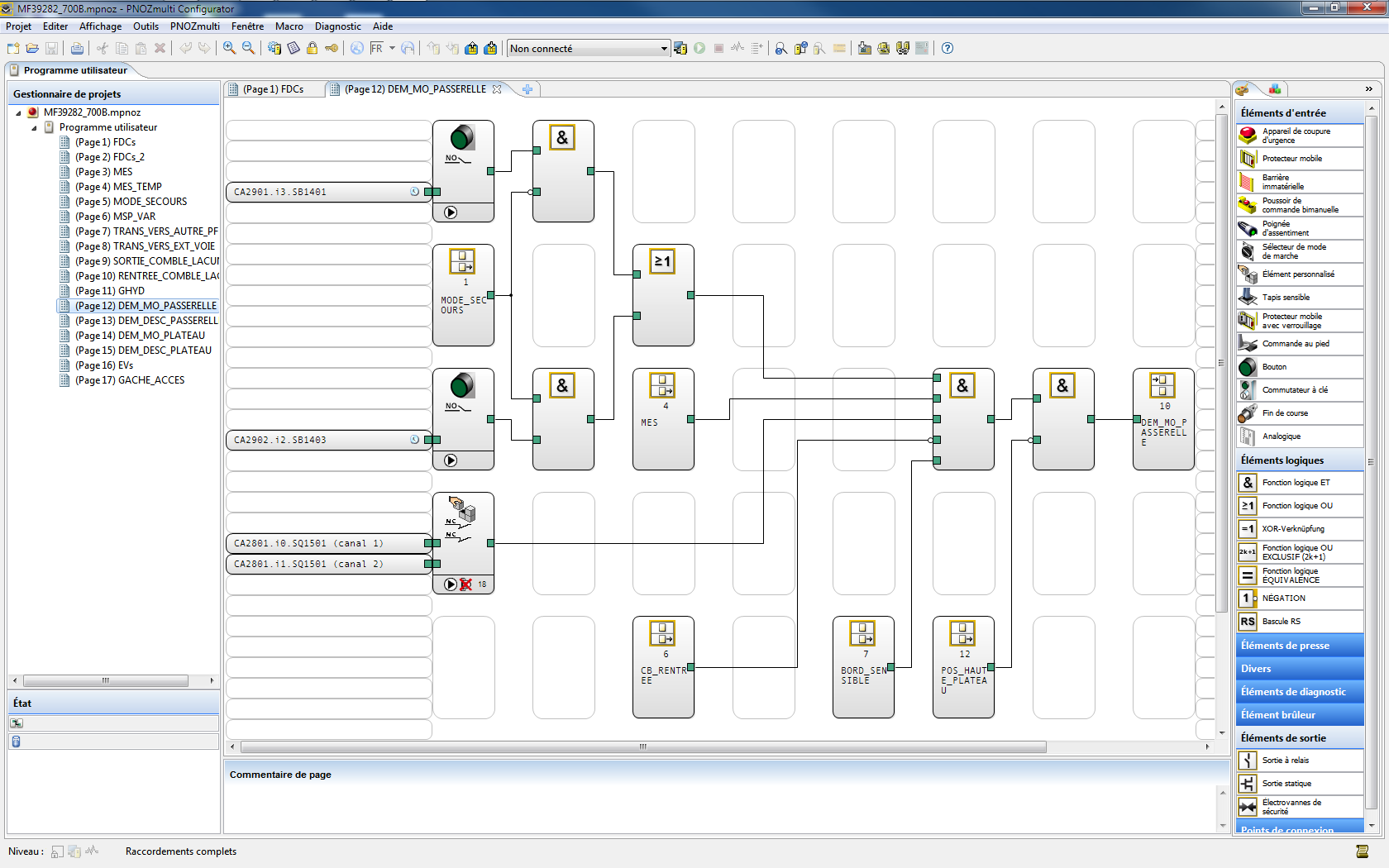Open the Non connecté connection dropdown

point(663,49)
